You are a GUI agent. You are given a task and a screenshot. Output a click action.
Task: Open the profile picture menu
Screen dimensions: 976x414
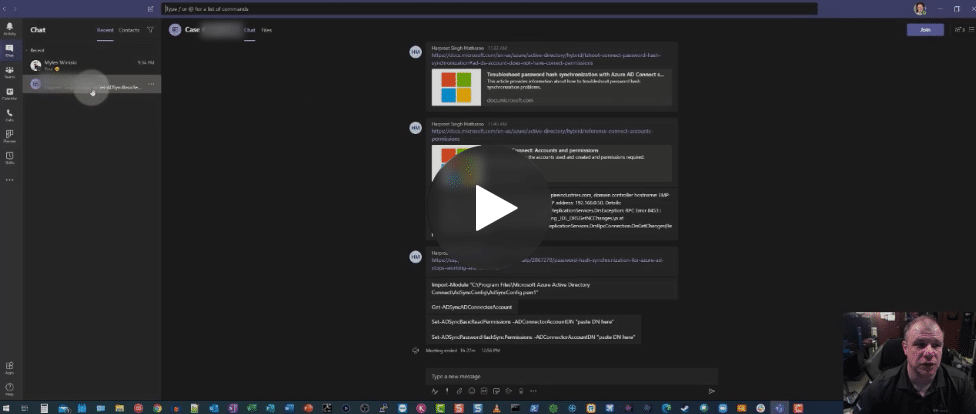pos(920,9)
